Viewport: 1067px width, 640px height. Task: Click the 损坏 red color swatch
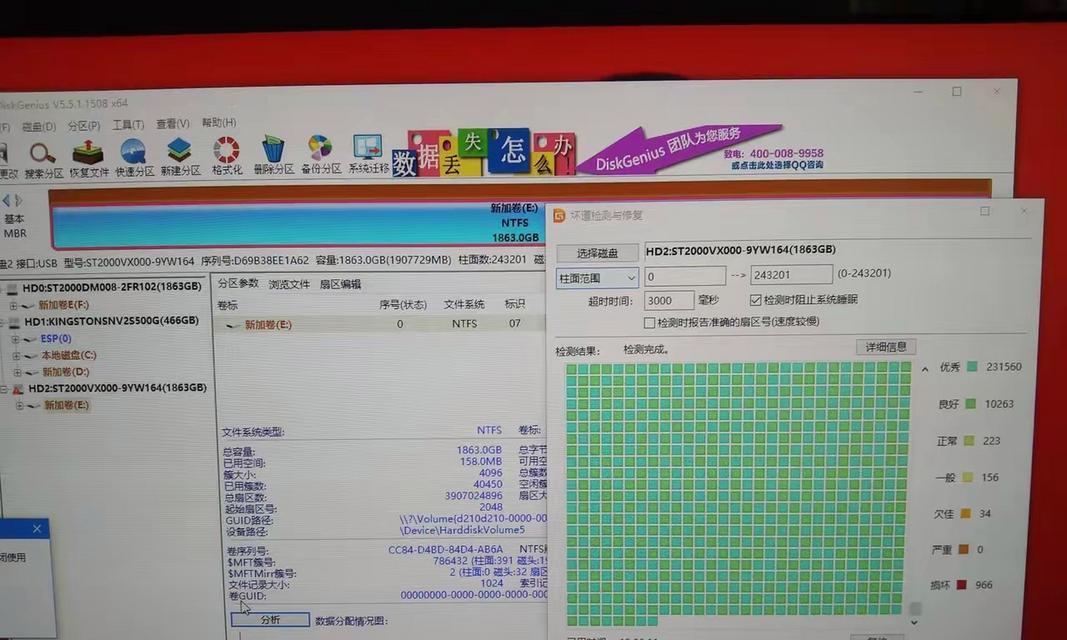(x=962, y=584)
